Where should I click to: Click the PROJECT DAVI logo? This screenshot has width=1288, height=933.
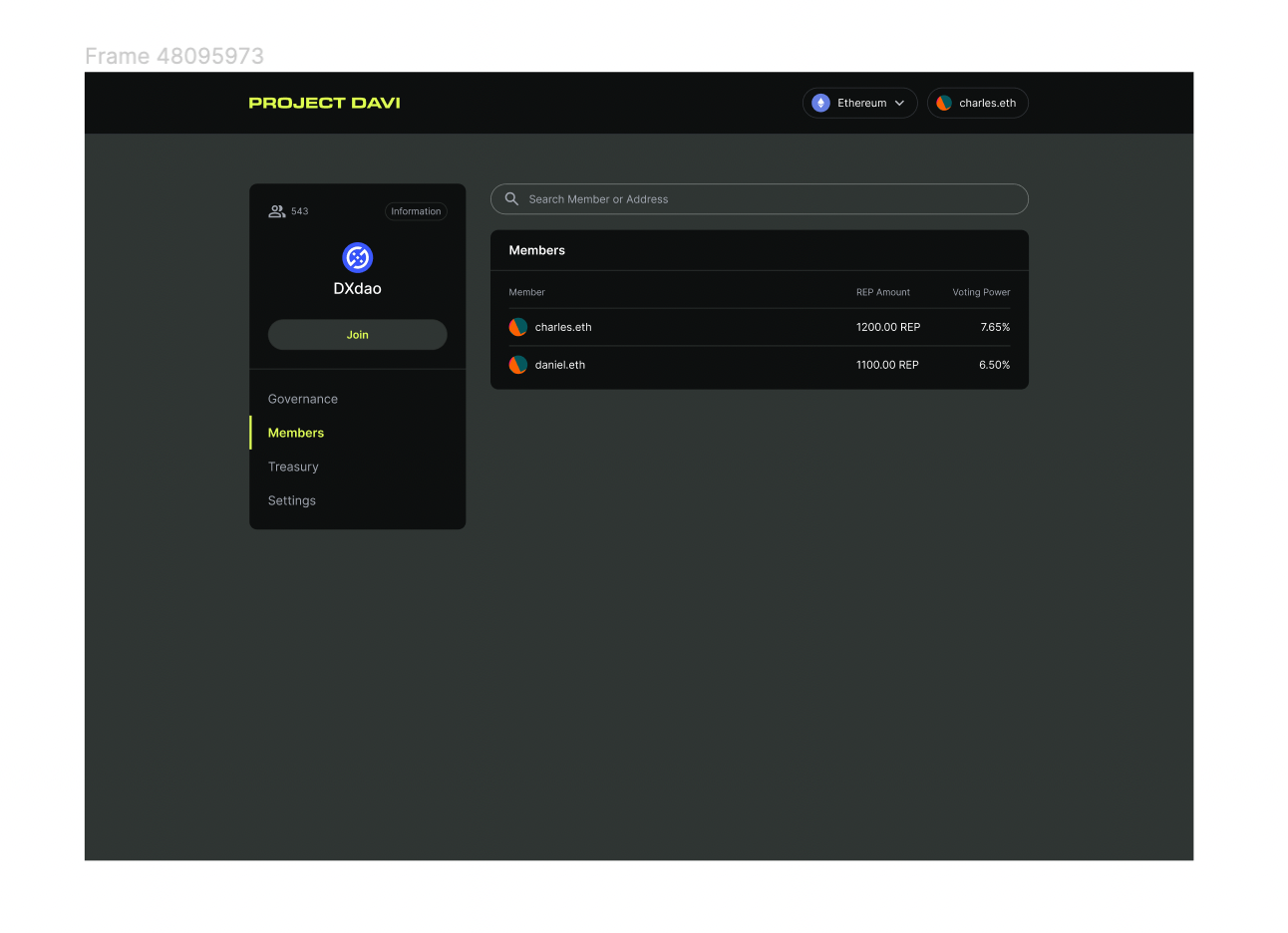click(x=324, y=102)
